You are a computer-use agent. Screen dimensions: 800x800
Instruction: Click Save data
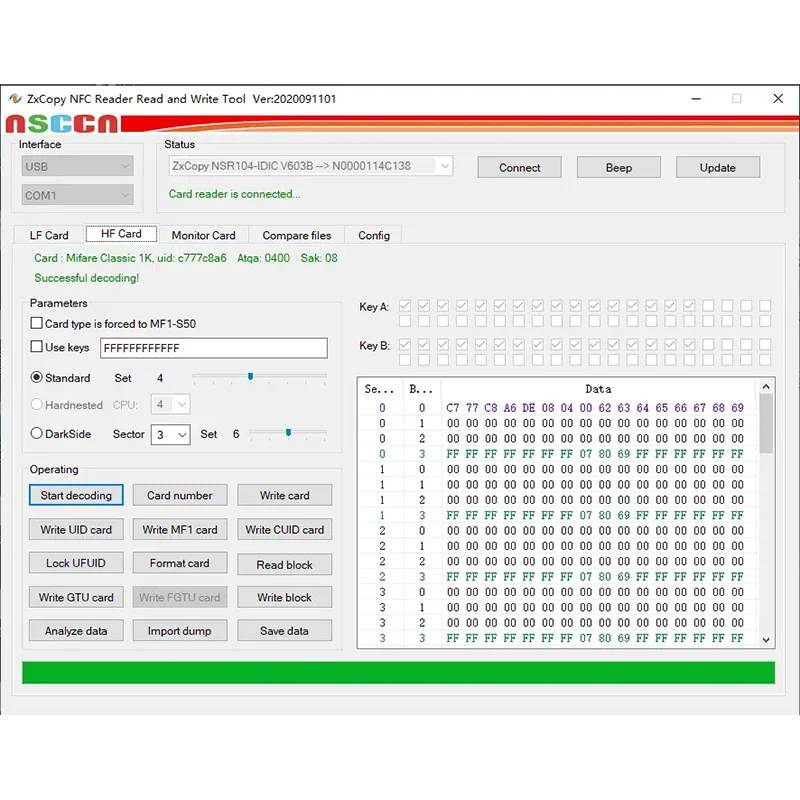285,631
